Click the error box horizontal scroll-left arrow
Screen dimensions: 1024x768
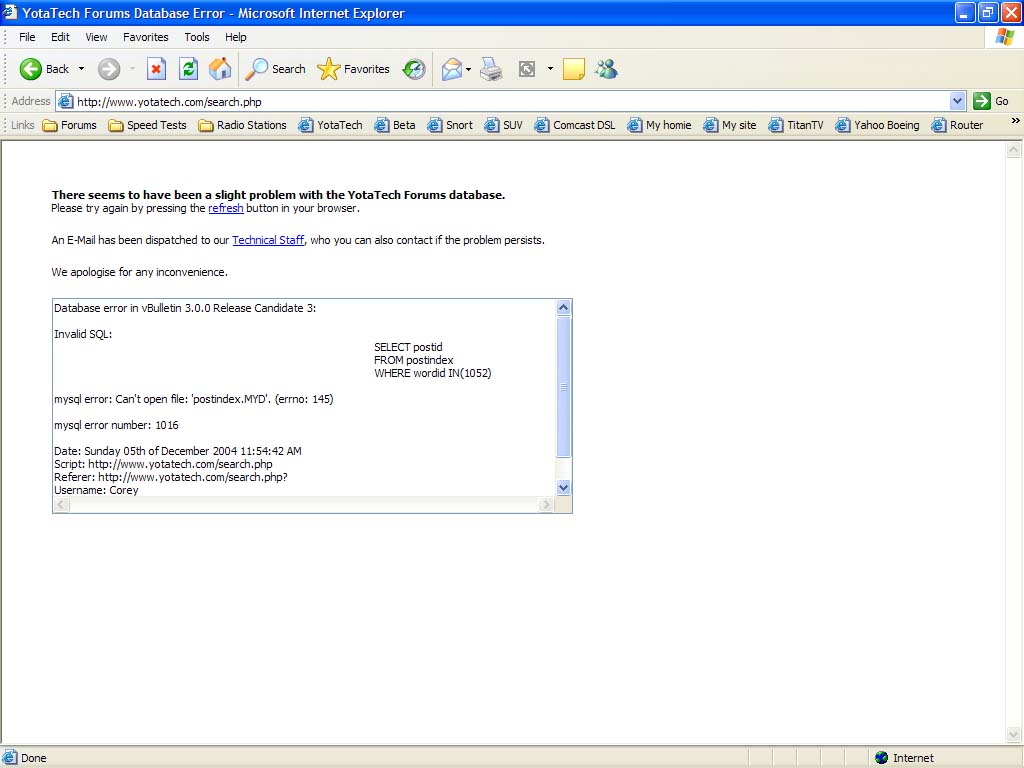61,504
